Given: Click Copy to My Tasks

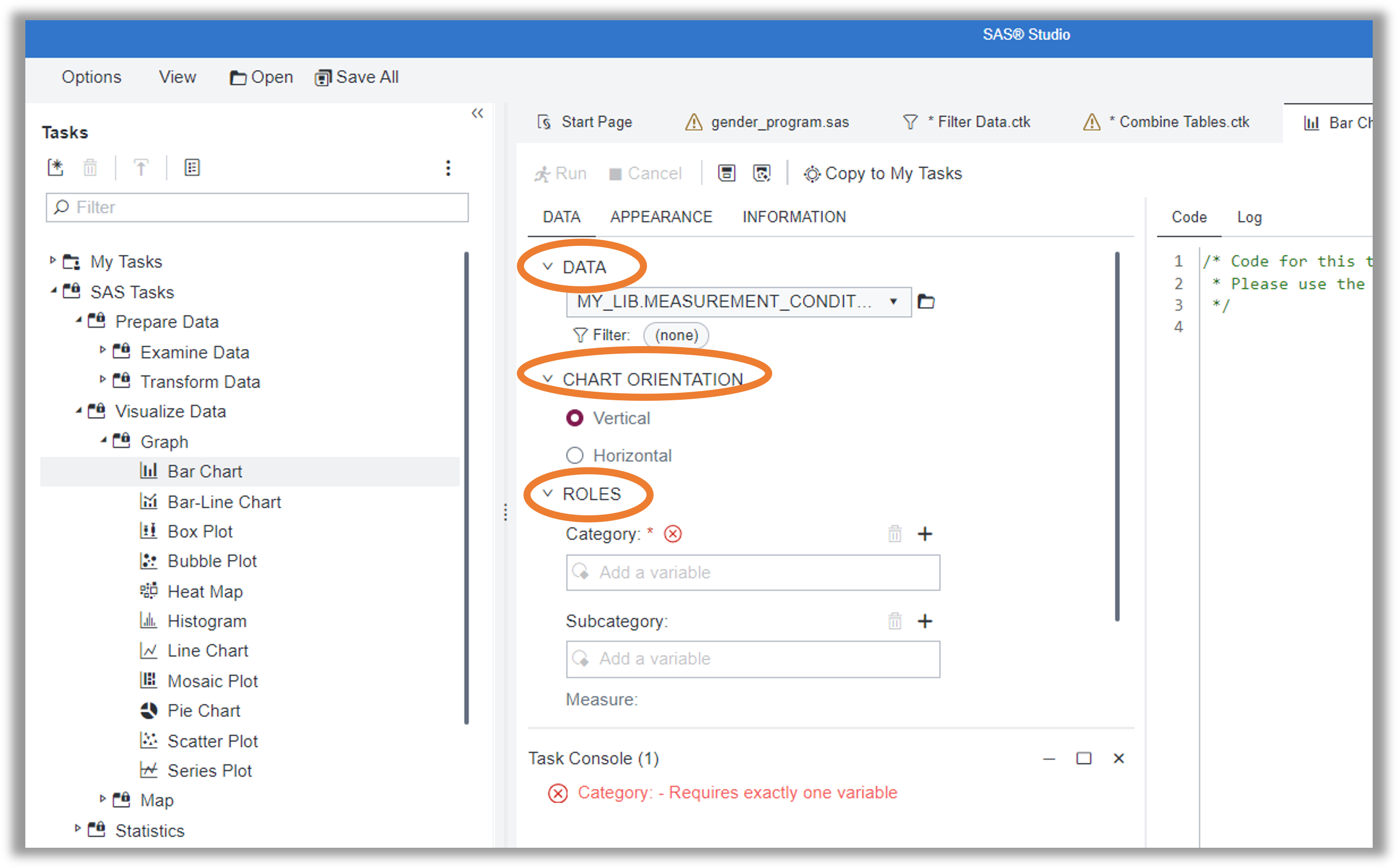Looking at the screenshot, I should (883, 173).
